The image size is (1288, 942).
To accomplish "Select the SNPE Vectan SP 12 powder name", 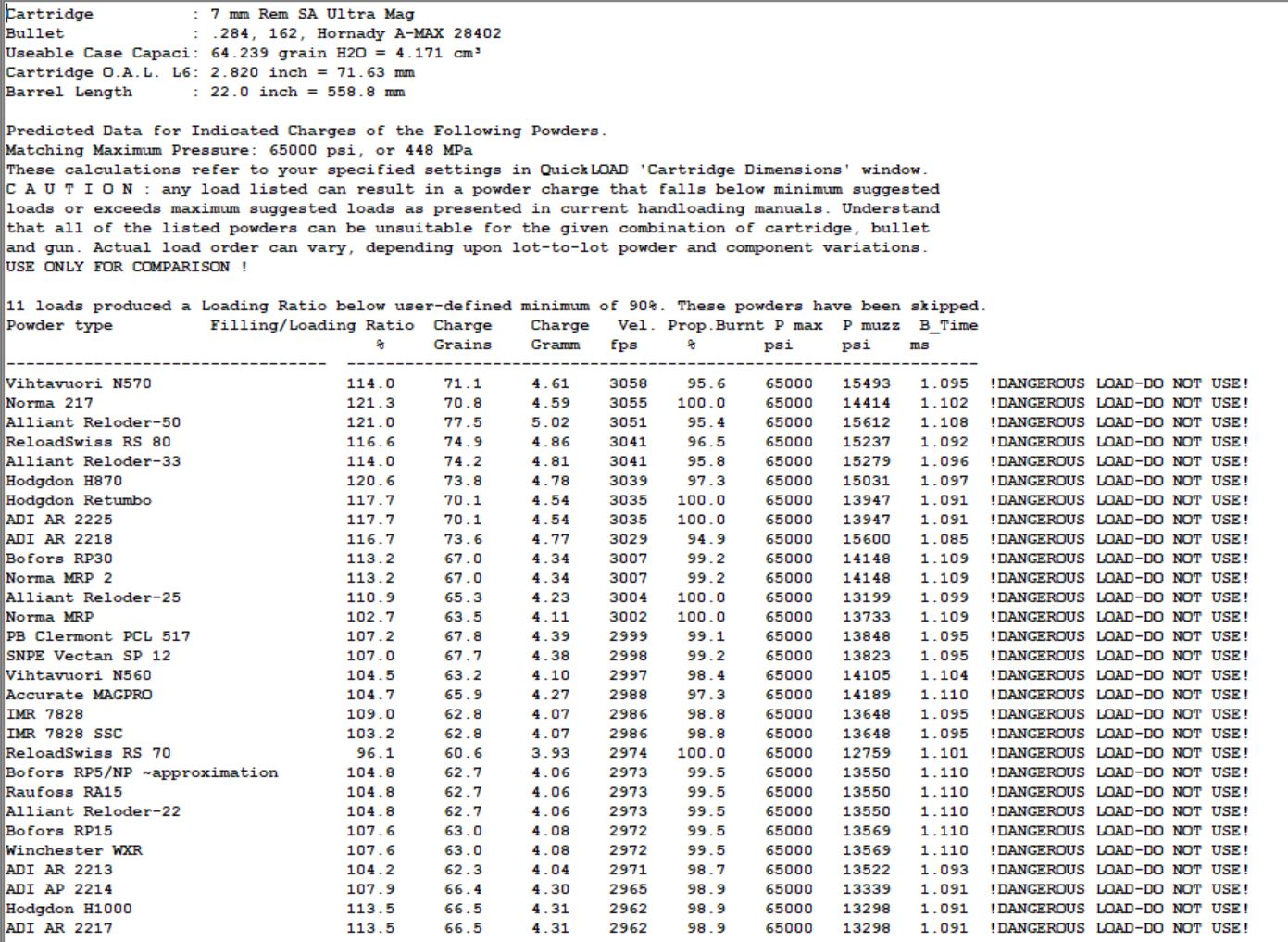I will tap(88, 656).
